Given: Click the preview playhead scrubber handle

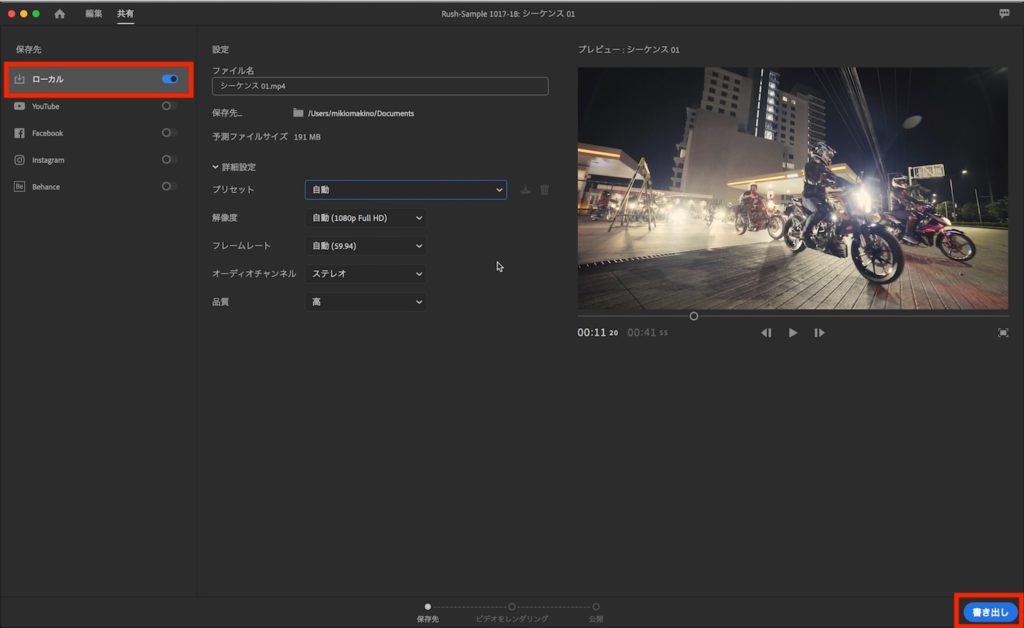Looking at the screenshot, I should [694, 316].
